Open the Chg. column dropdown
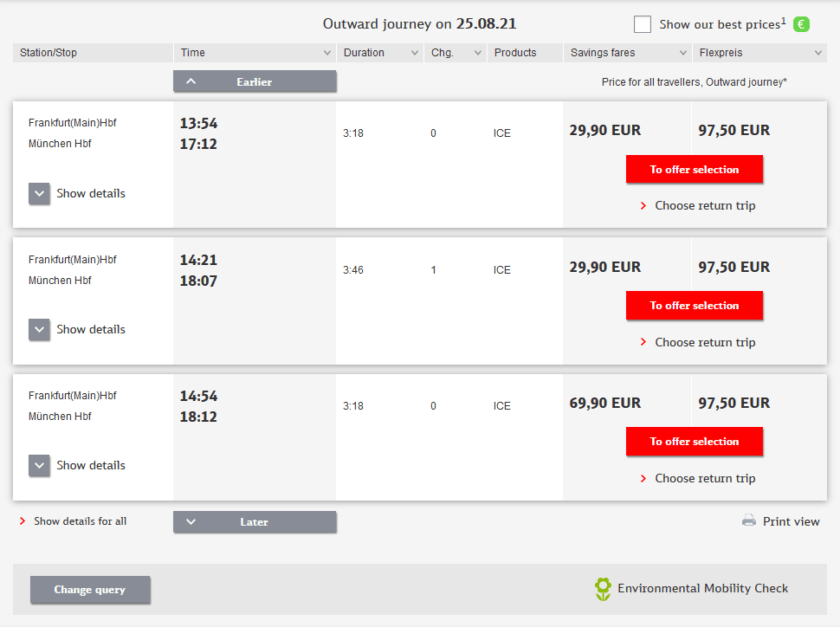Viewport: 840px width, 627px height. coord(477,52)
